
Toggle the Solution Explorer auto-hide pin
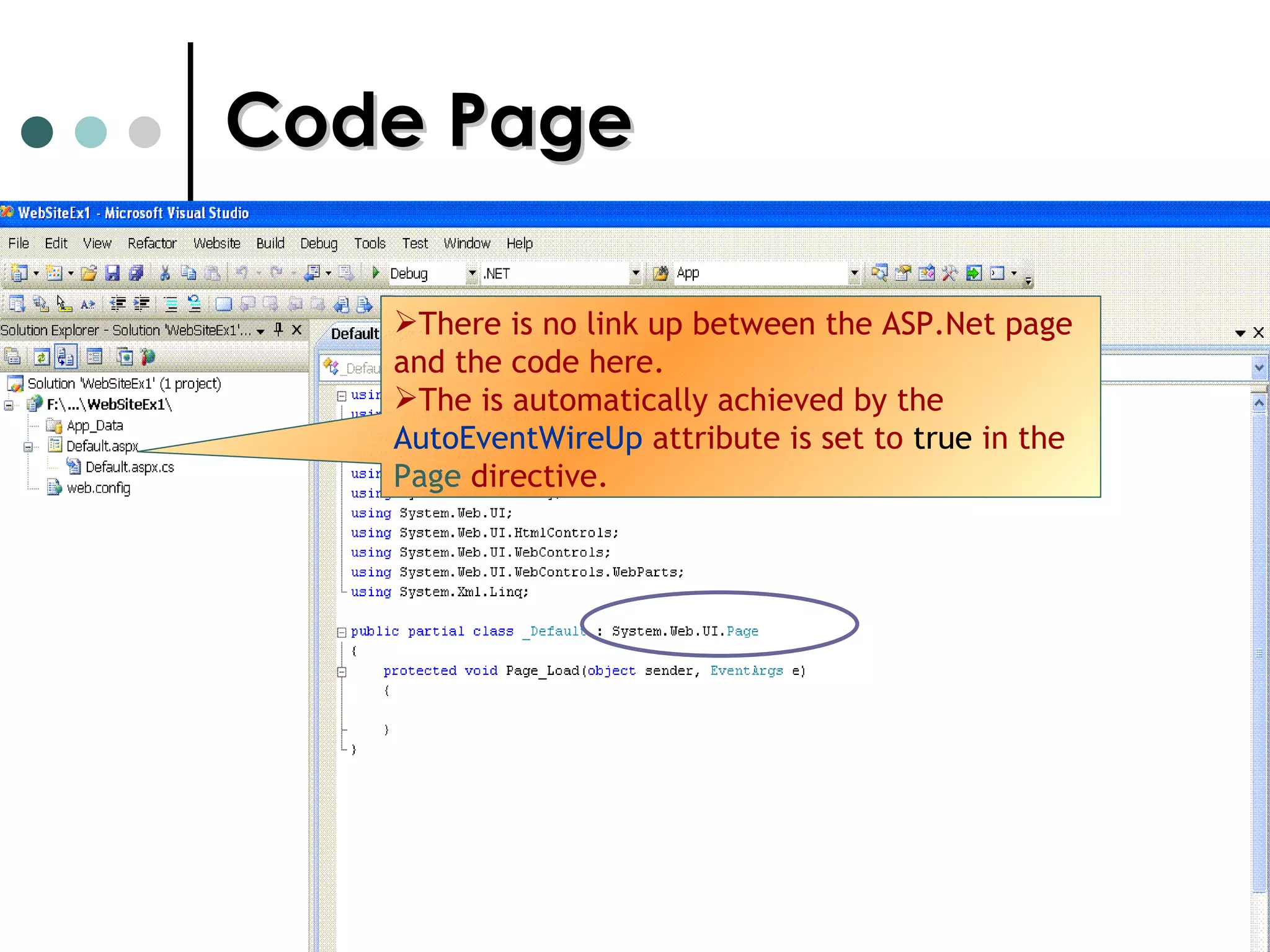click(278, 330)
